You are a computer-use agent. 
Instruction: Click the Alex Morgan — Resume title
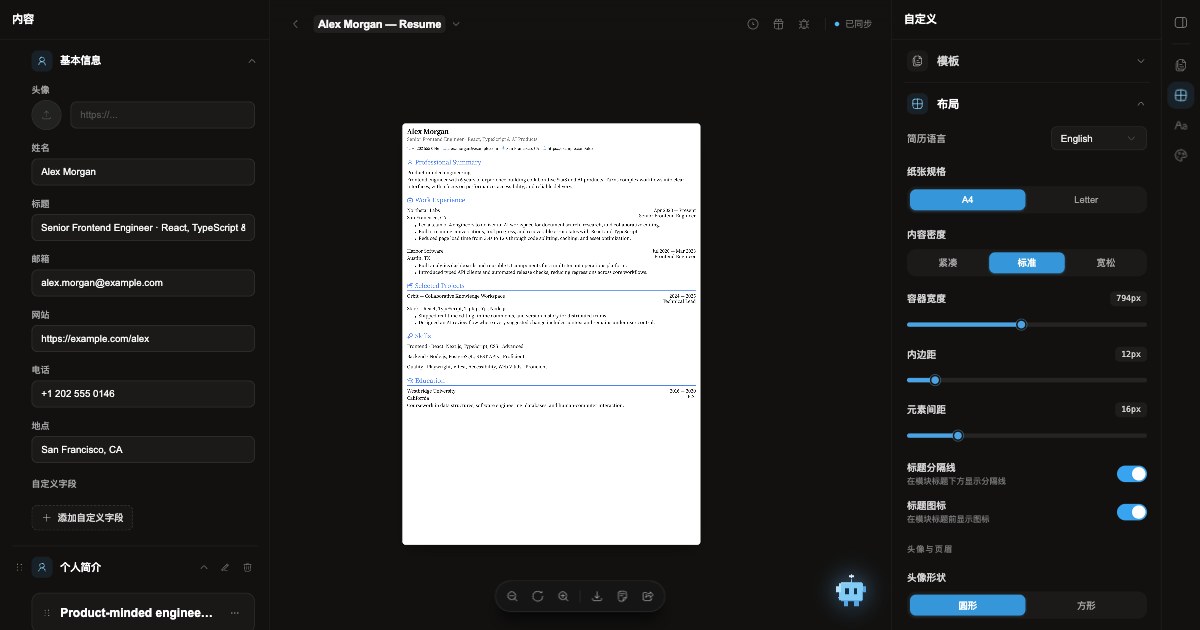379,24
